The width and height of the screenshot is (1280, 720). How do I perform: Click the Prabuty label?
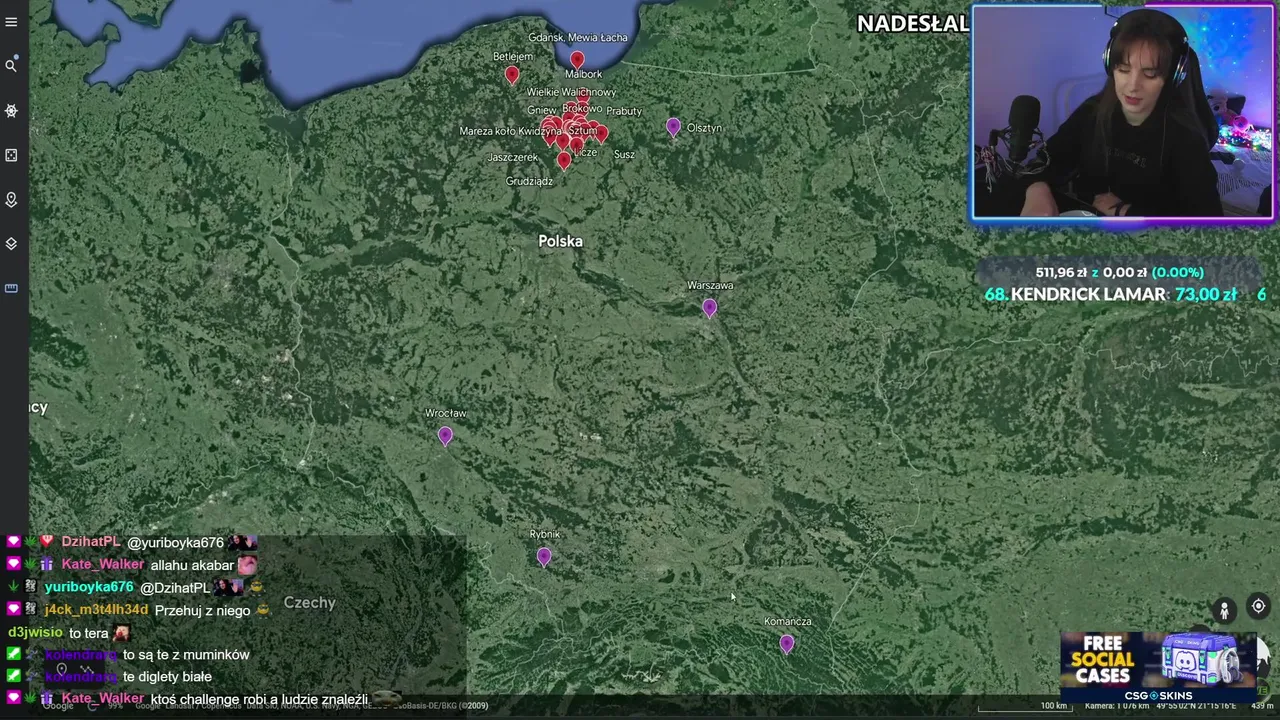[x=624, y=111]
